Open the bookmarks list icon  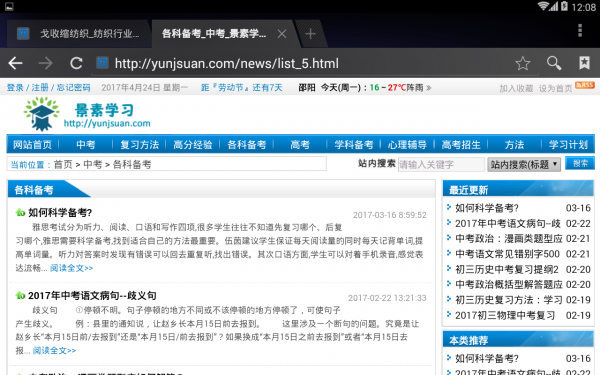pyautogui.click(x=584, y=63)
